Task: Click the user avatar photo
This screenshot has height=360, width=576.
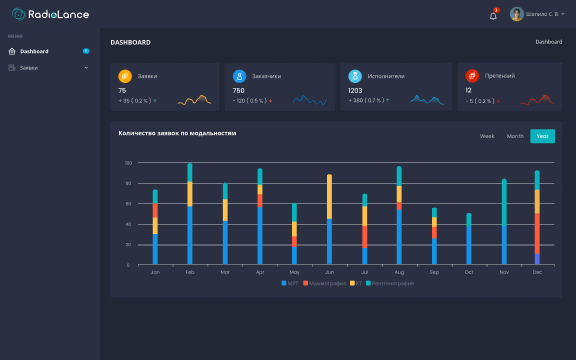Action: point(516,14)
